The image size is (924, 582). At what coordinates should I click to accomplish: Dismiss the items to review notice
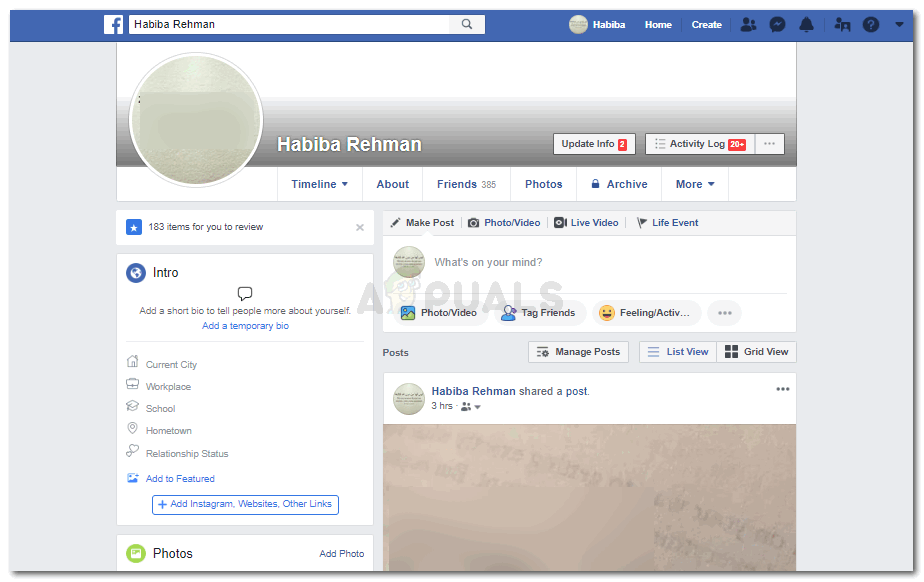click(359, 227)
